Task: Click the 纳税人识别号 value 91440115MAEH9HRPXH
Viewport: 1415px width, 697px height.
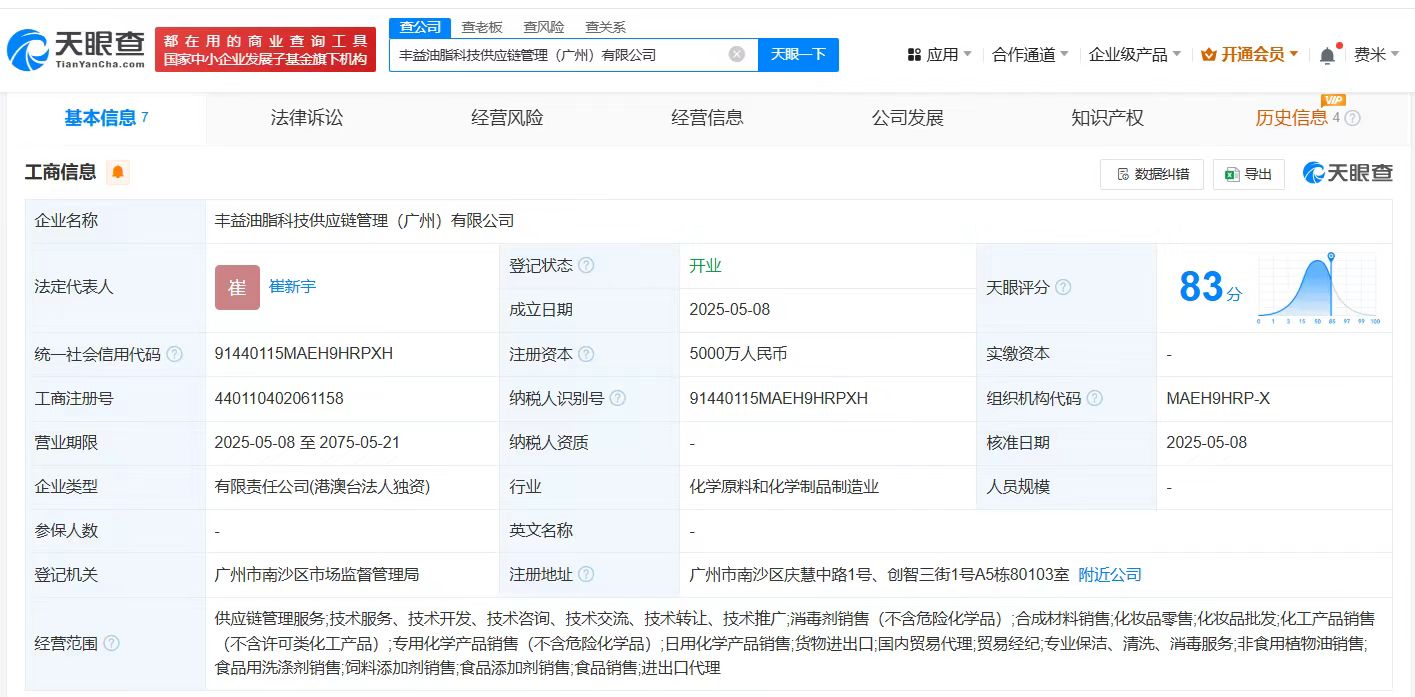Action: tap(779, 398)
